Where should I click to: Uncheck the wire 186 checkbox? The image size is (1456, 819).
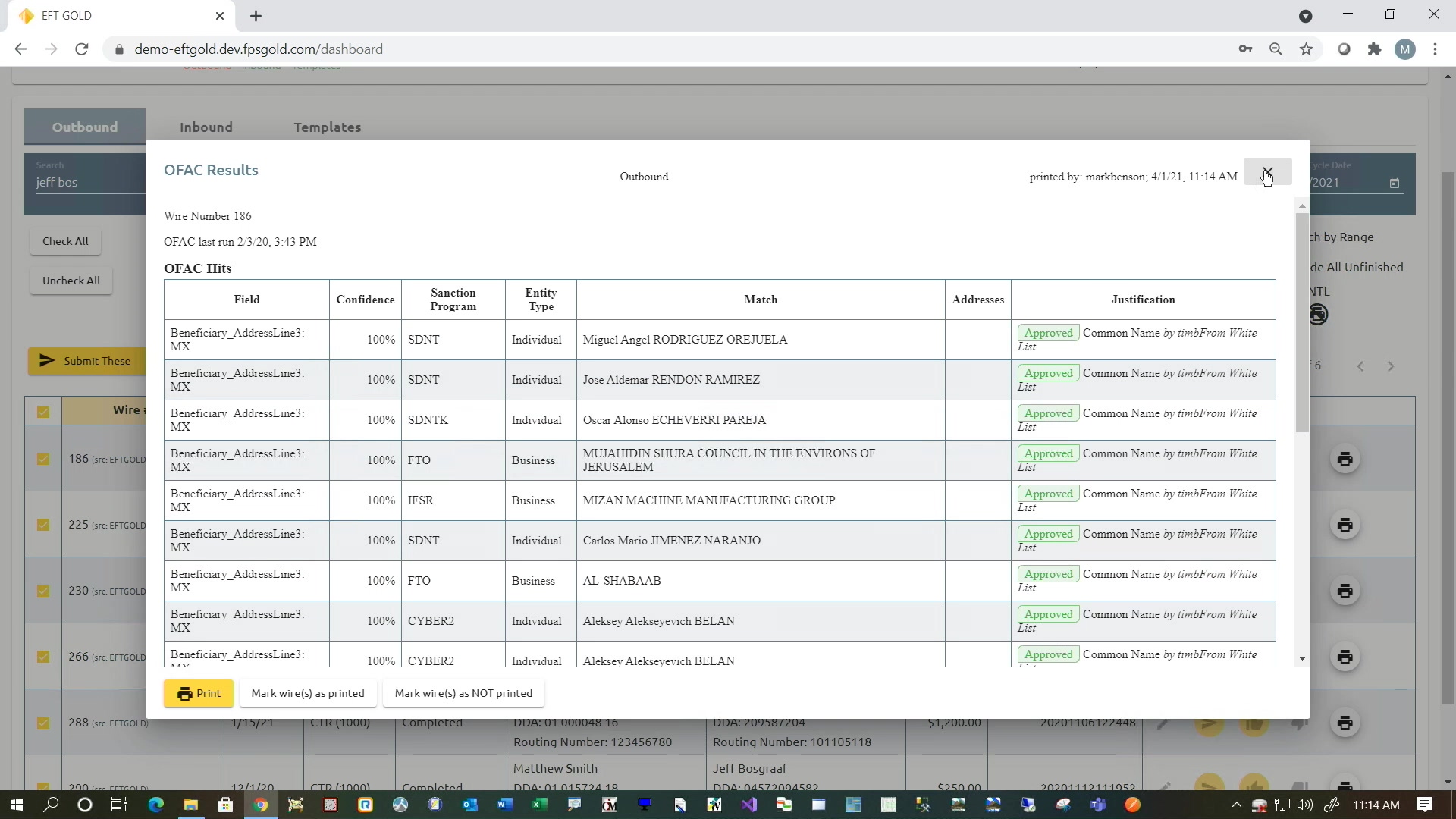click(x=43, y=459)
